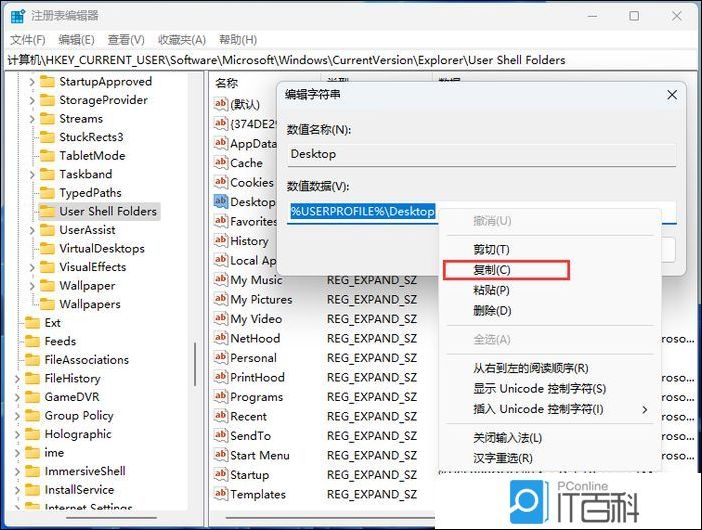Viewport: 702px width, 530px height.
Task: Click the (默认) string value icon
Action: [220, 104]
